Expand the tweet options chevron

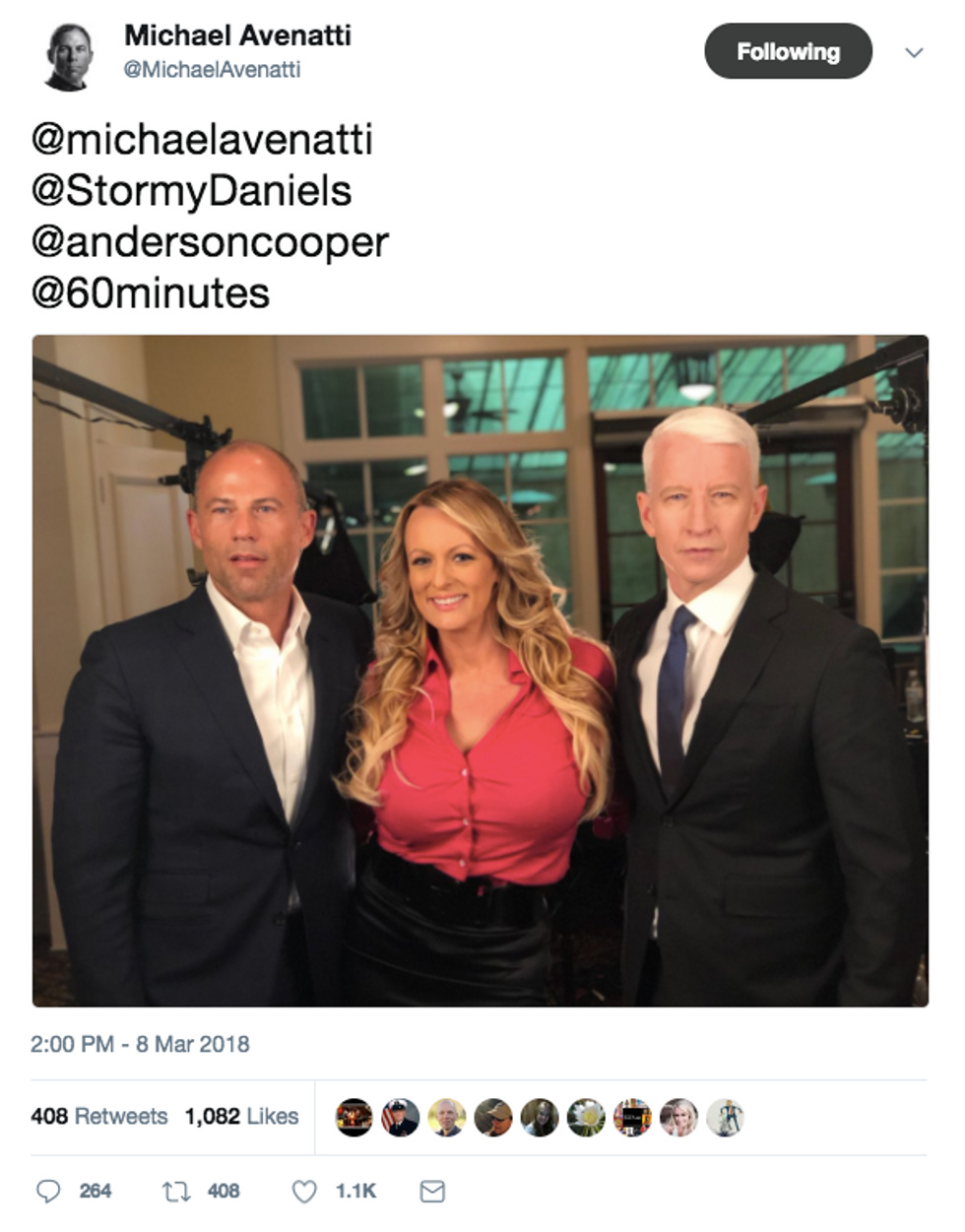coord(914,53)
